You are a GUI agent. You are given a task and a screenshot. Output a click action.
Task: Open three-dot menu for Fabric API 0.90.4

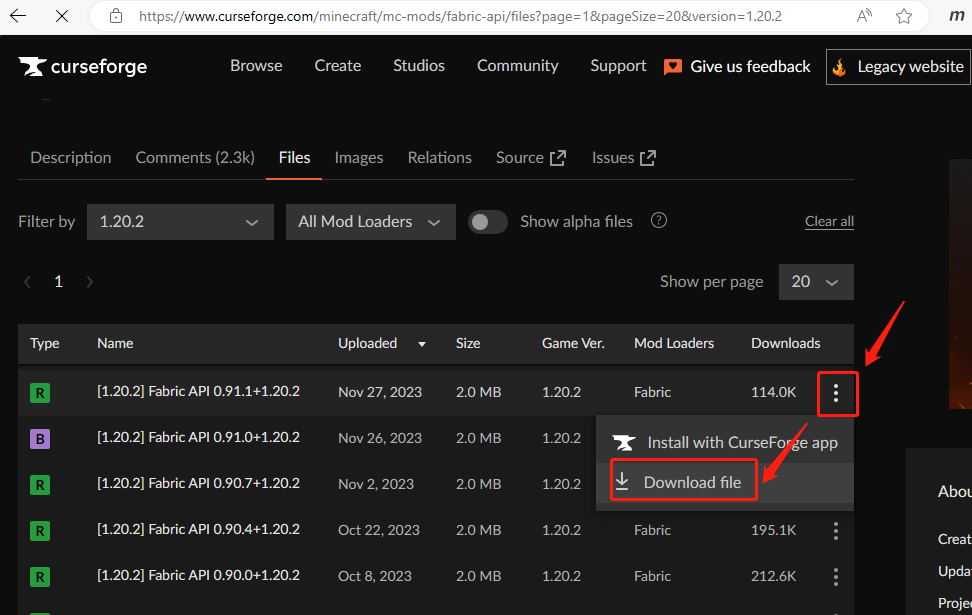[x=836, y=531]
